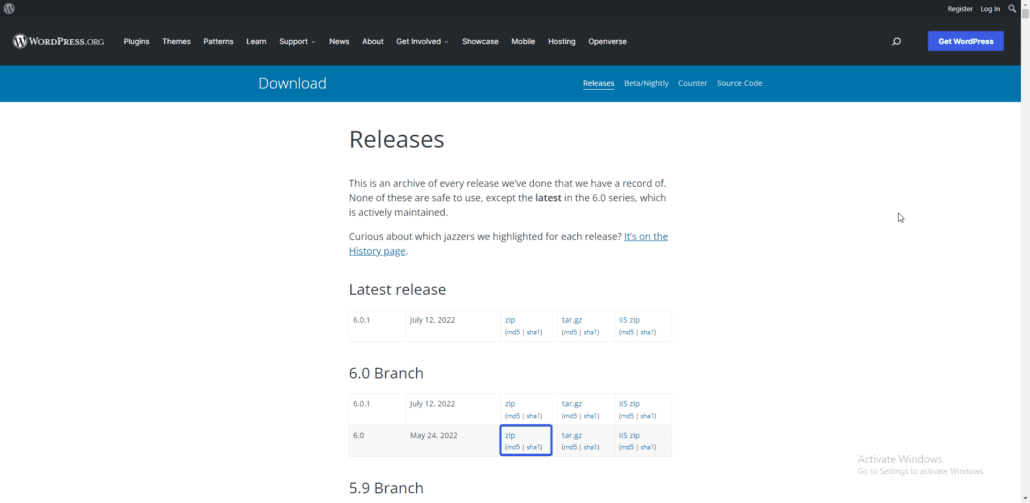Download 6.0.1 tar.gz in 6.0 Branch
This screenshot has height=503, width=1030.
pyautogui.click(x=571, y=404)
